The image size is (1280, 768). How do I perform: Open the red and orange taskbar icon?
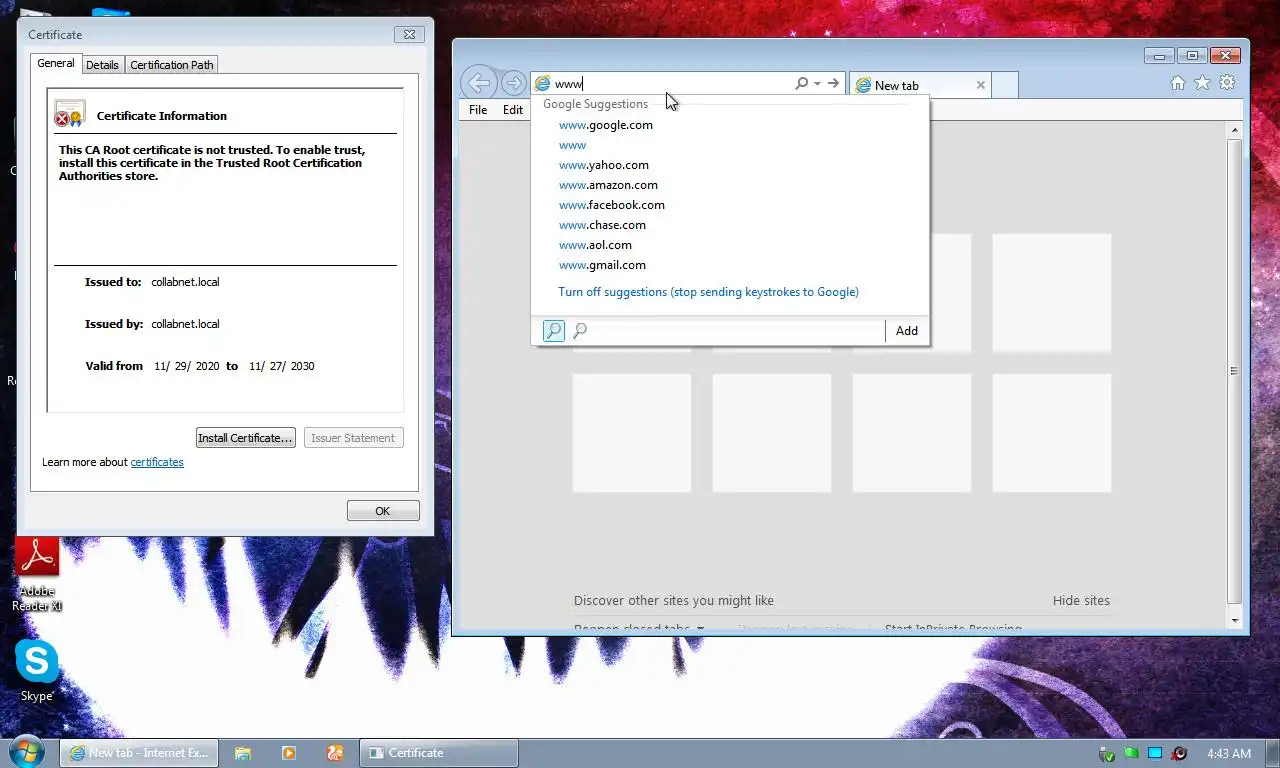(x=335, y=753)
